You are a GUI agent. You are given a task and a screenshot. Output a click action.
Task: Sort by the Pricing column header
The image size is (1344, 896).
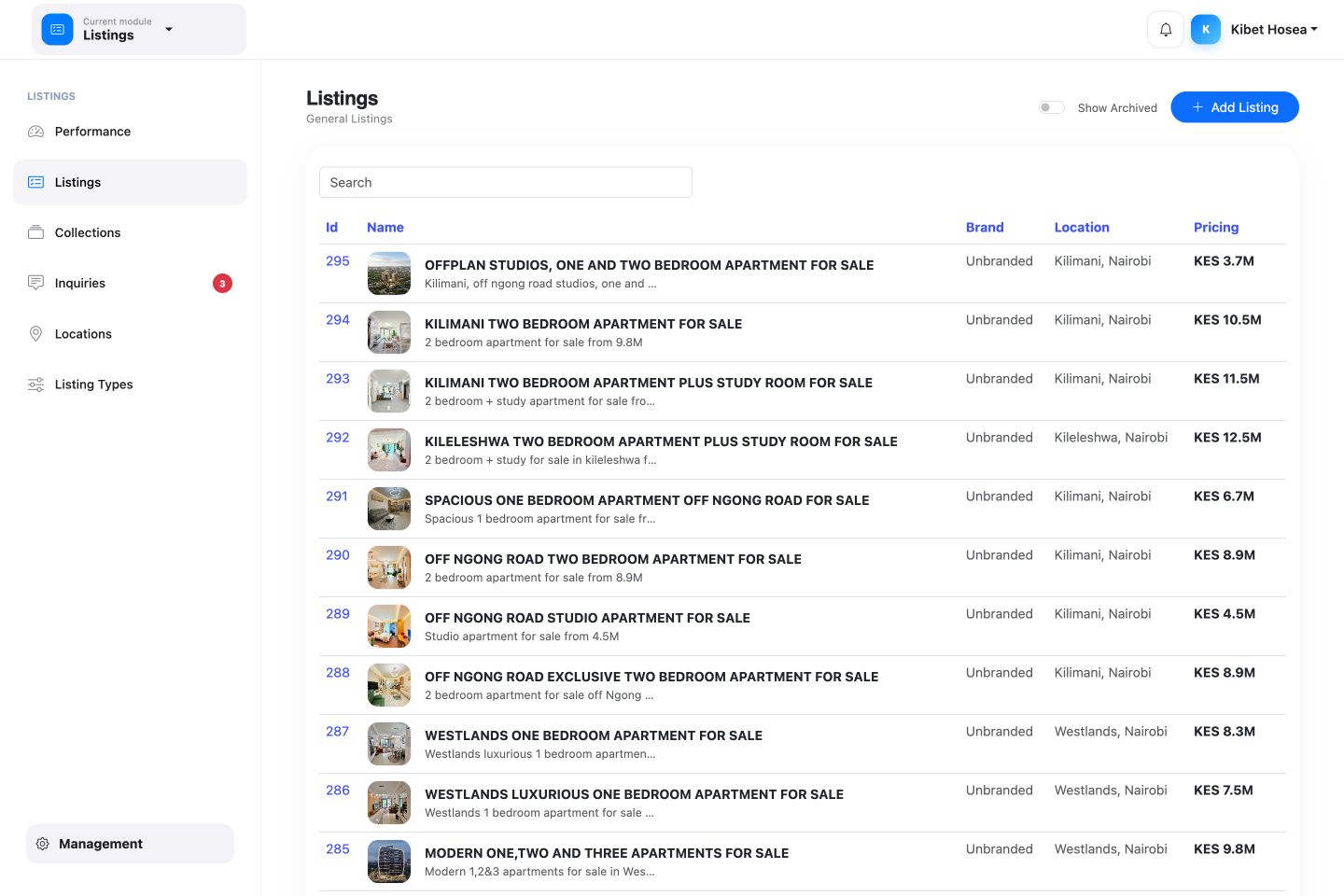coord(1216,228)
